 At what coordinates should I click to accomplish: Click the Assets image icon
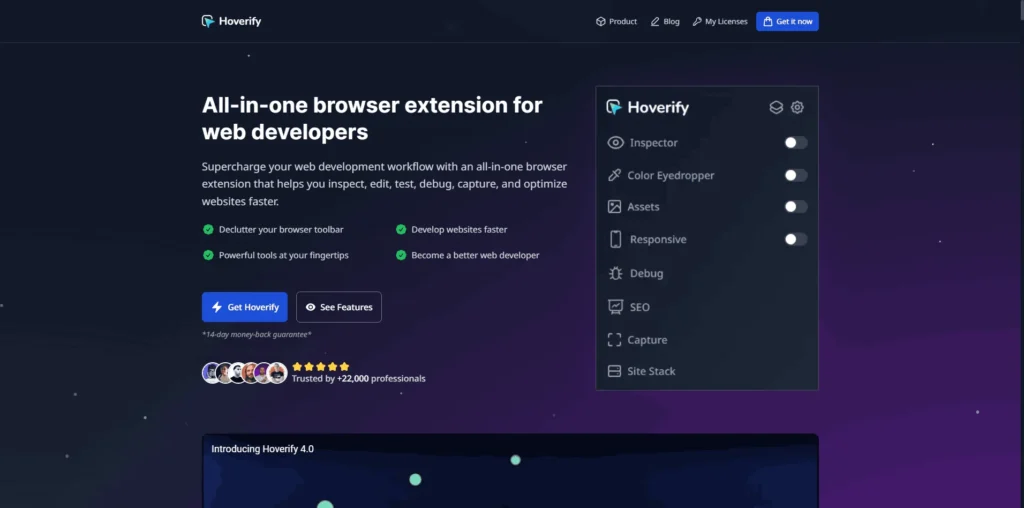(x=614, y=206)
